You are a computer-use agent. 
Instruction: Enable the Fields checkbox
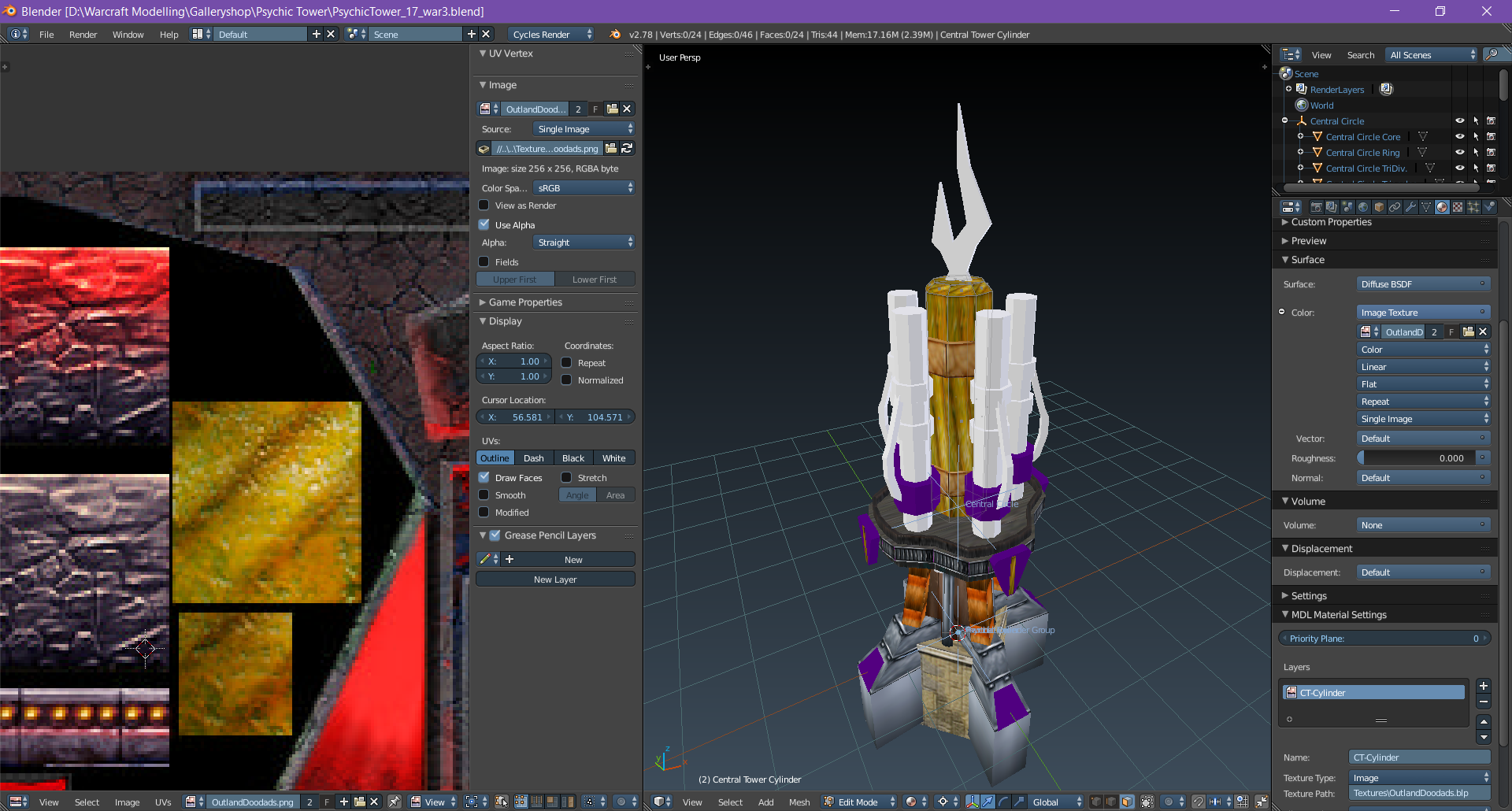pyautogui.click(x=484, y=261)
